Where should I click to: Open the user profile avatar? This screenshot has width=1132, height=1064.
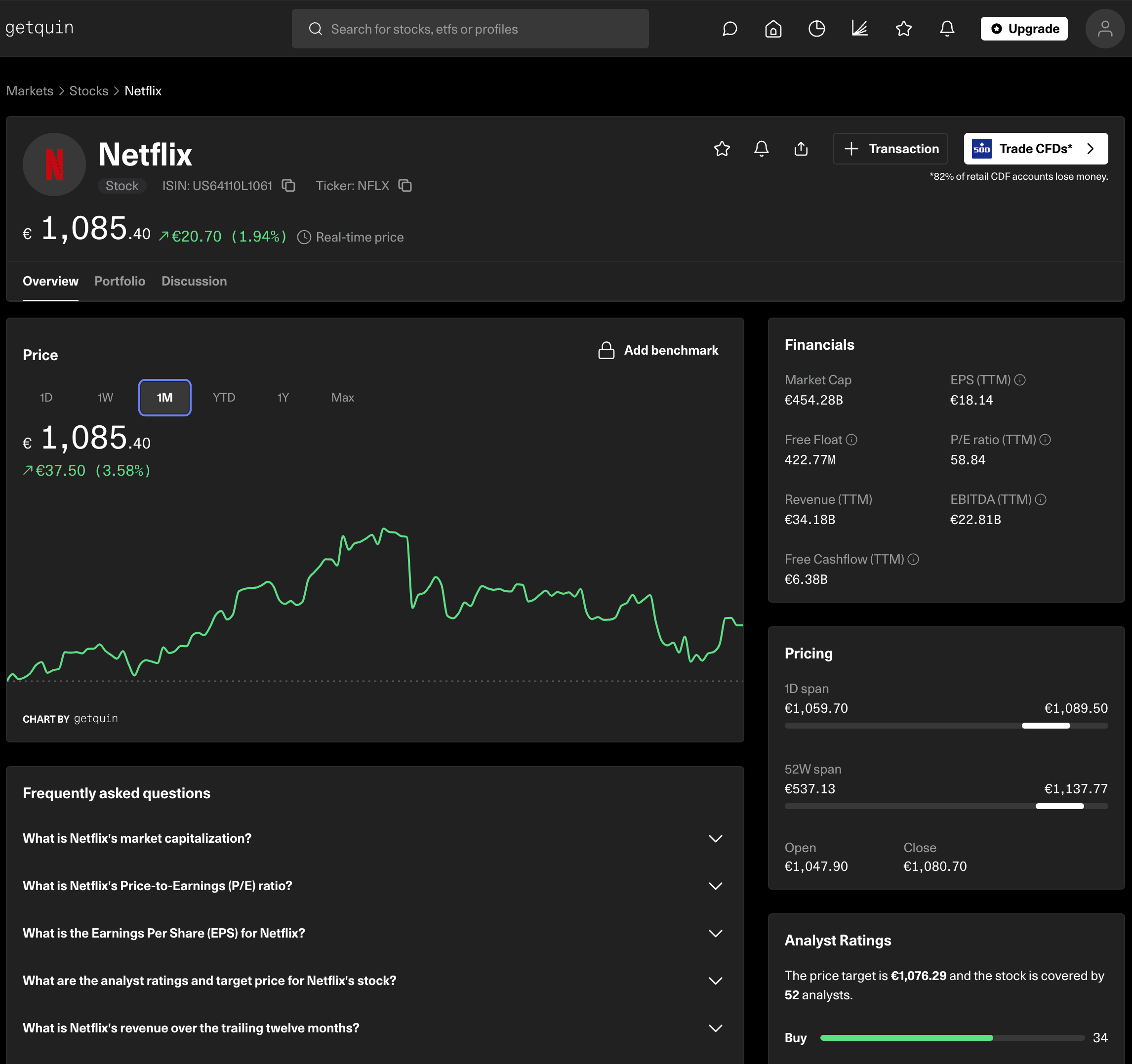point(1104,29)
